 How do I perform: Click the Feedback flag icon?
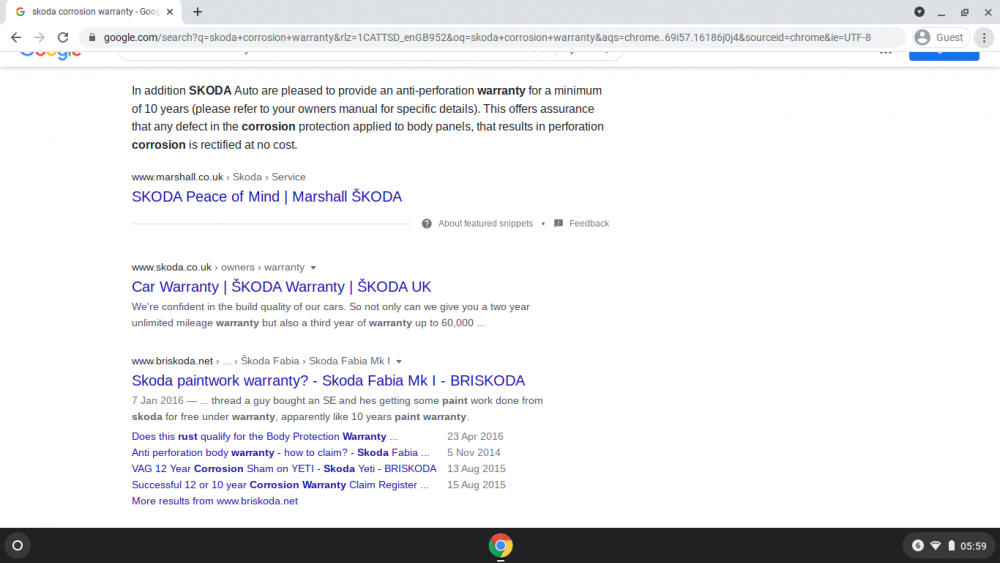pyautogui.click(x=559, y=223)
